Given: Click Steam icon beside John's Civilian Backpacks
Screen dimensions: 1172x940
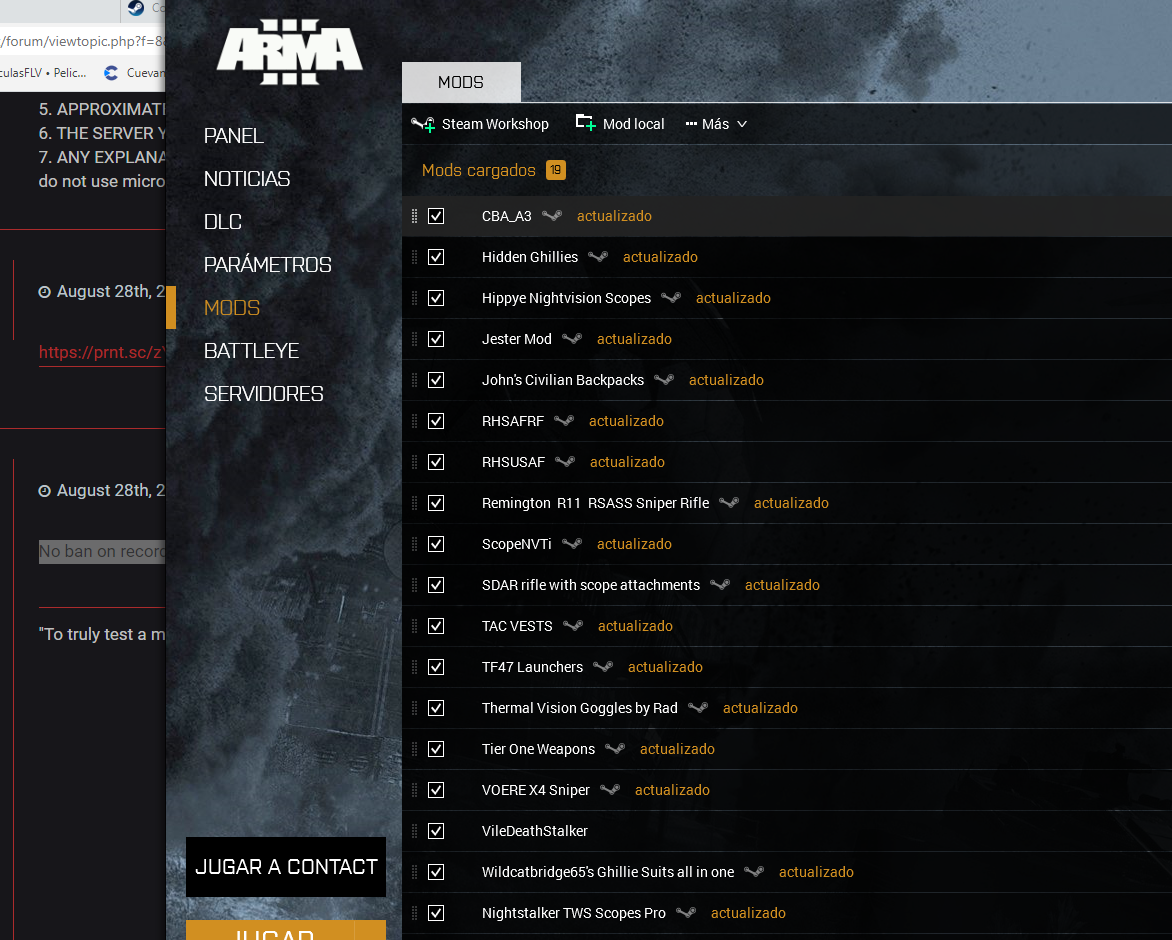Looking at the screenshot, I should pyautogui.click(x=664, y=380).
